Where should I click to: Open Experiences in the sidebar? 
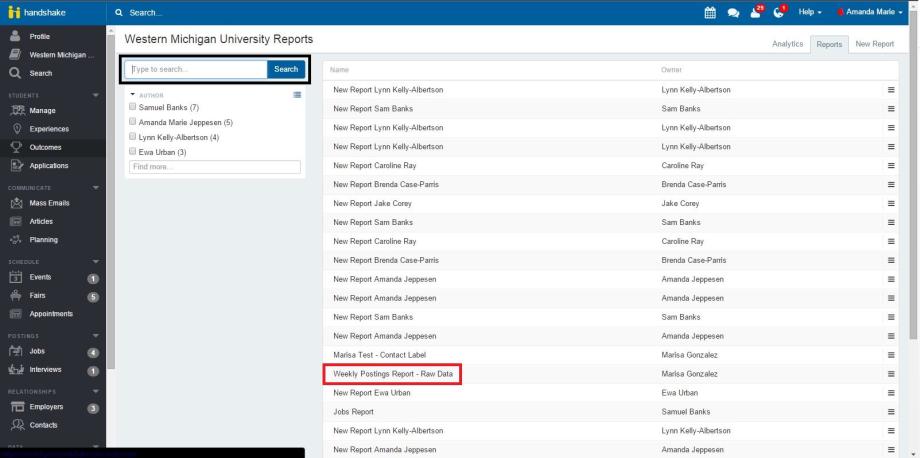[x=49, y=129]
